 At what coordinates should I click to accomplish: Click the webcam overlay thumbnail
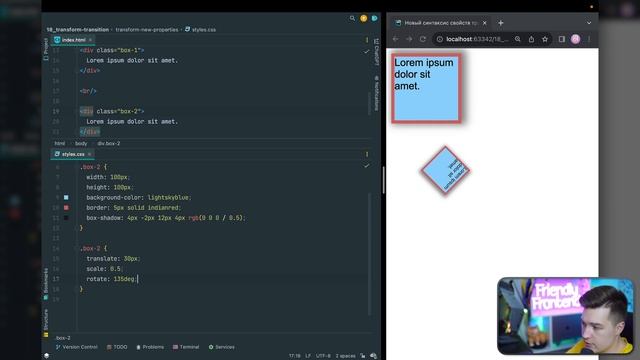(x=565, y=316)
